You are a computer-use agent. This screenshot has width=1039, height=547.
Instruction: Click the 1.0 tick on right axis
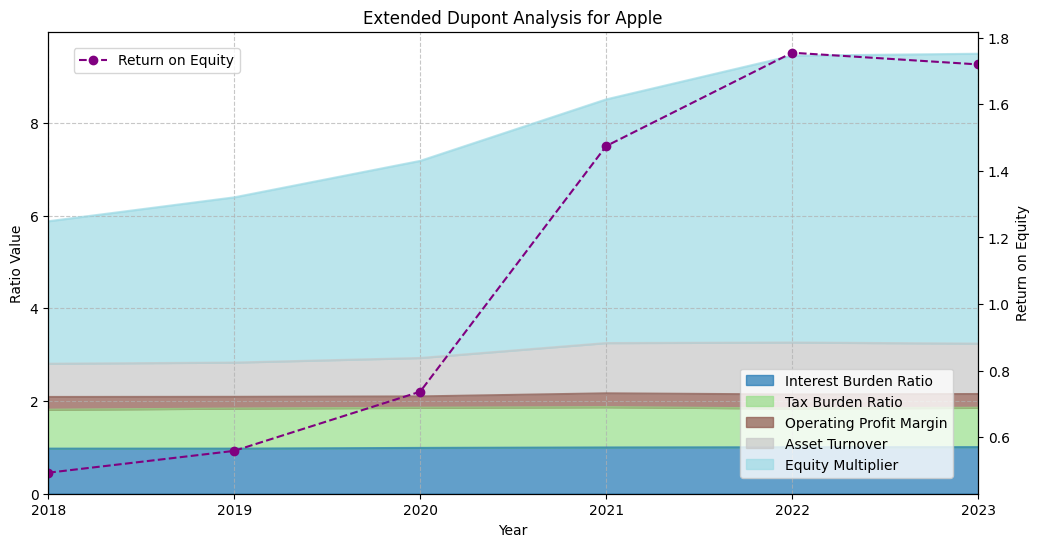996,305
